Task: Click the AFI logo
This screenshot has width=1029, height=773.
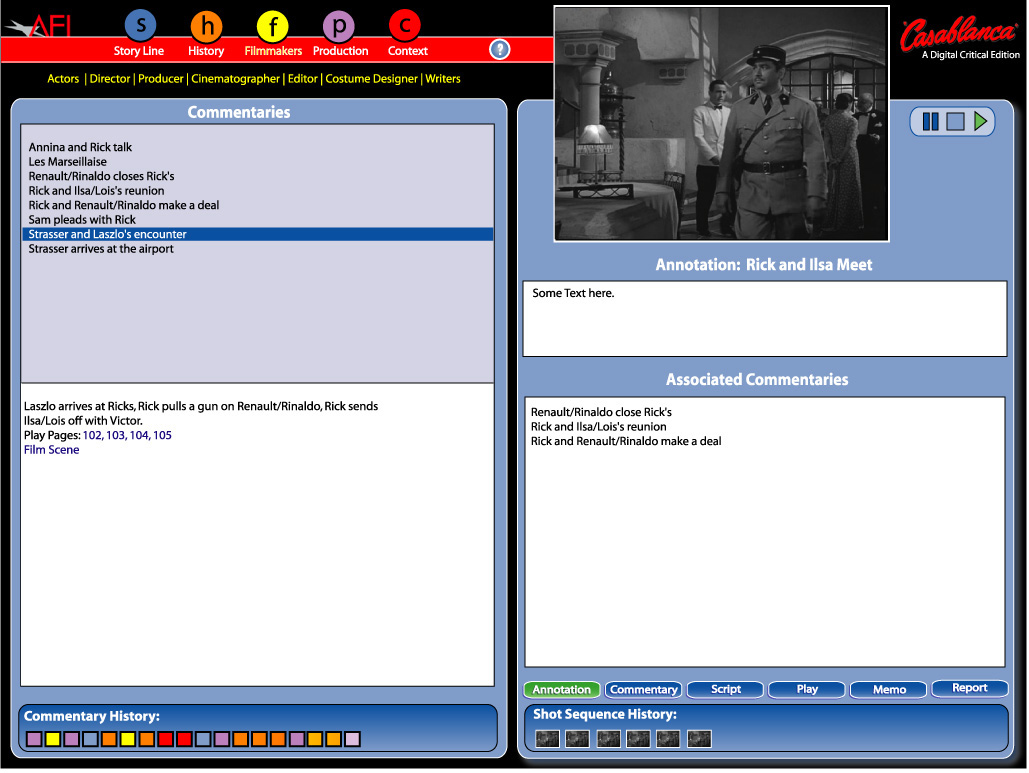Action: [40, 26]
